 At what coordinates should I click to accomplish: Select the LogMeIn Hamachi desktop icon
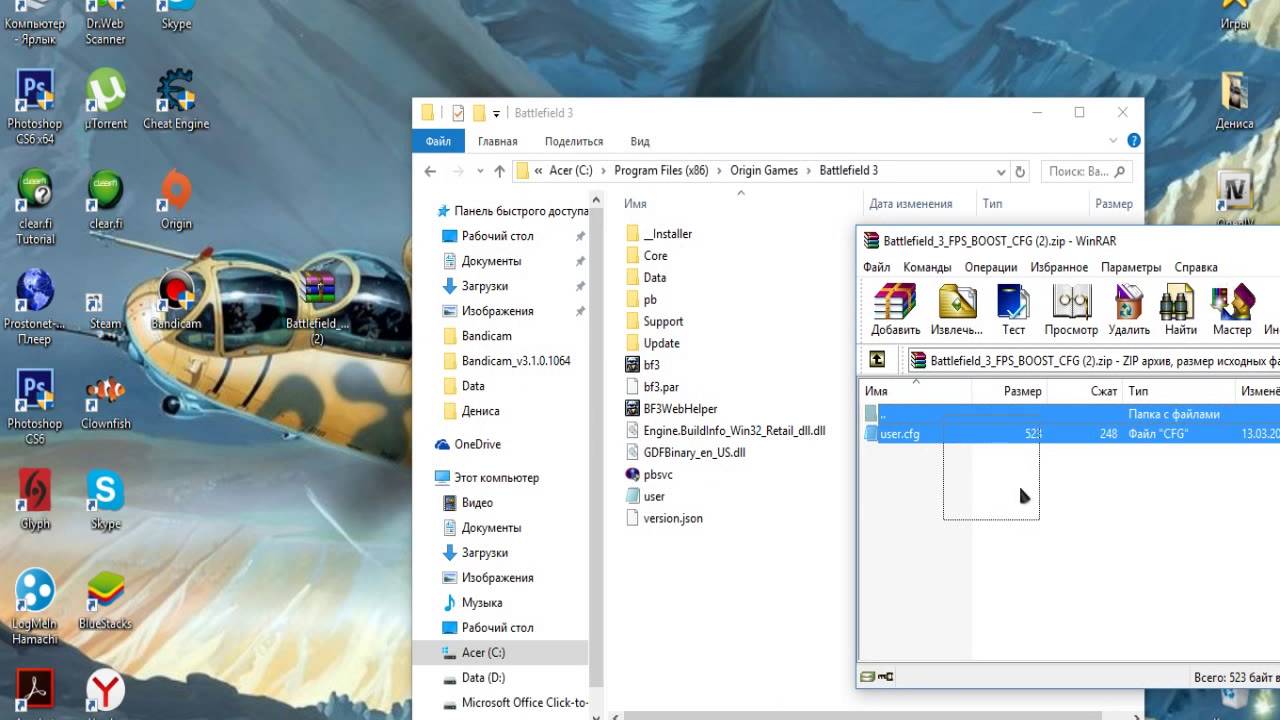tap(35, 607)
